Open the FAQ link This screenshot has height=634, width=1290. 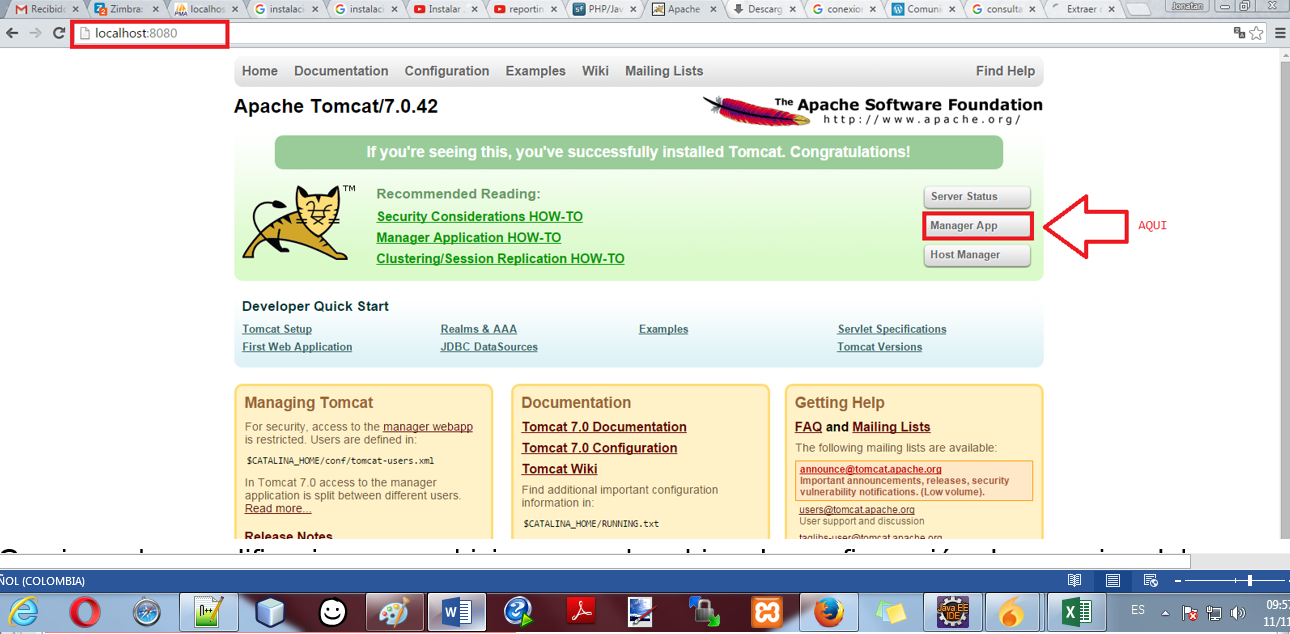(x=809, y=427)
